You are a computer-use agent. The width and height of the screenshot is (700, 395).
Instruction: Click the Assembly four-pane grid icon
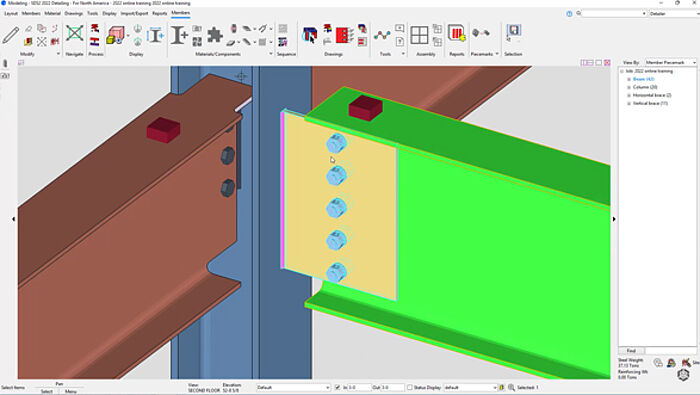point(419,35)
